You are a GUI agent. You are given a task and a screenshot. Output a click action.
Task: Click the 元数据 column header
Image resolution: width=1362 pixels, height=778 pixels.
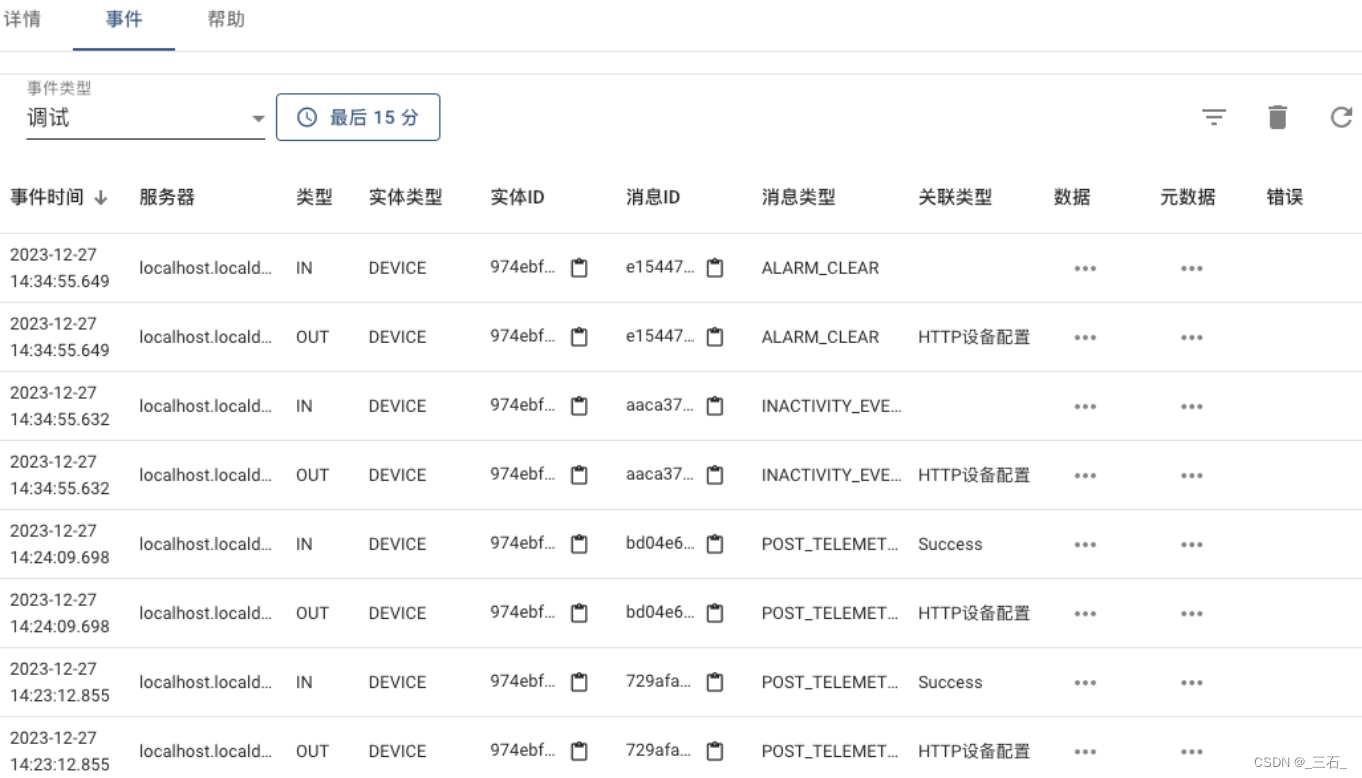coord(1188,197)
